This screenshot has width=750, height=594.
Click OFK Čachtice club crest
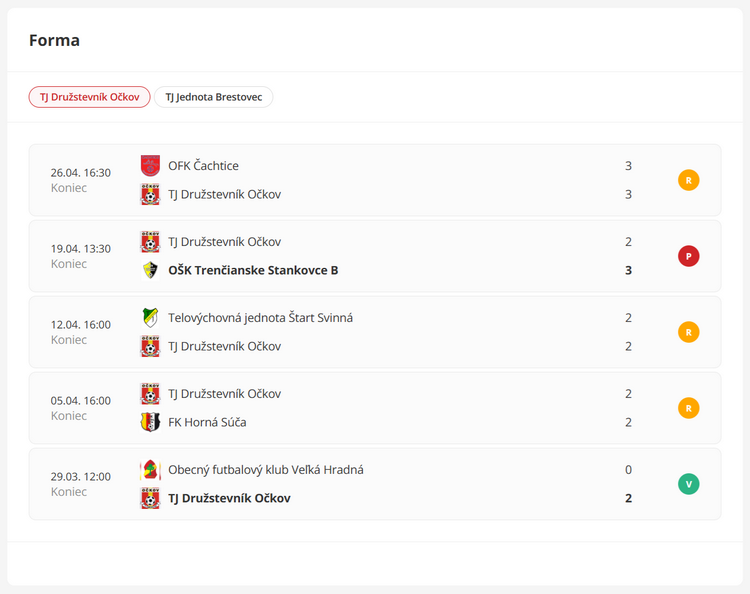(150, 165)
